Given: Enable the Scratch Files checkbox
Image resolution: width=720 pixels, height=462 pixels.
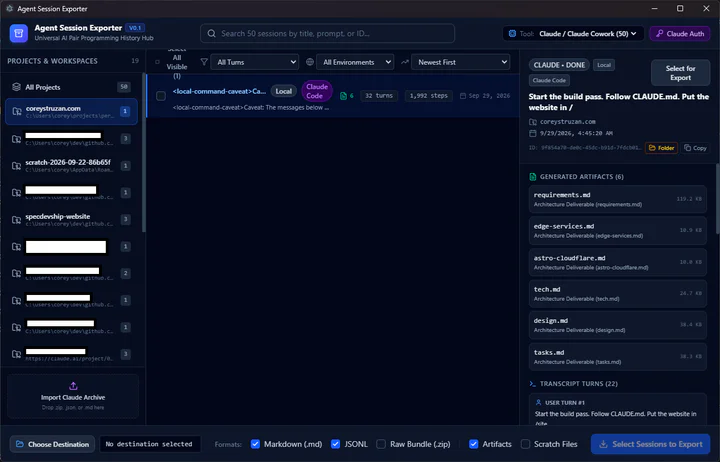Looking at the screenshot, I should coord(525,444).
